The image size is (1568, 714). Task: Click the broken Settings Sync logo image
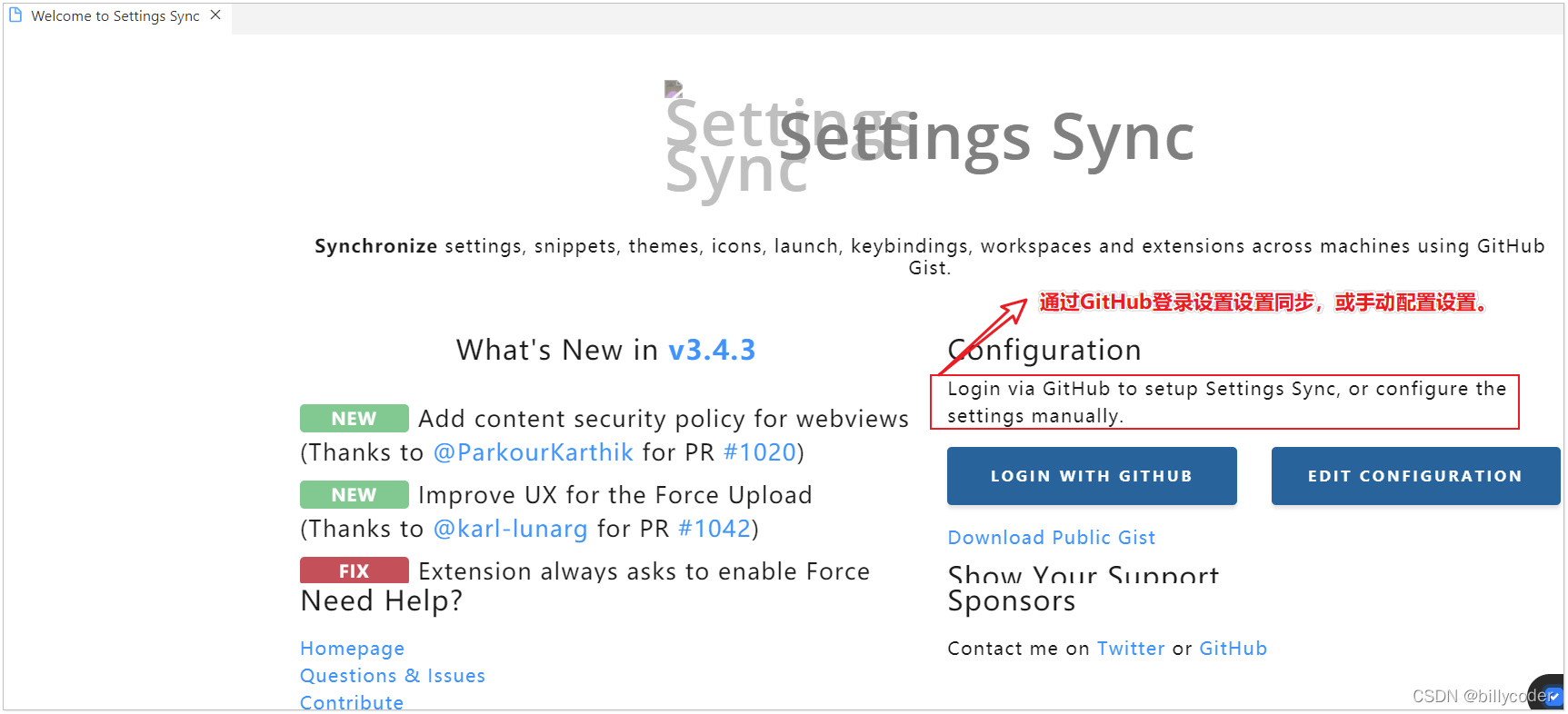[674, 89]
